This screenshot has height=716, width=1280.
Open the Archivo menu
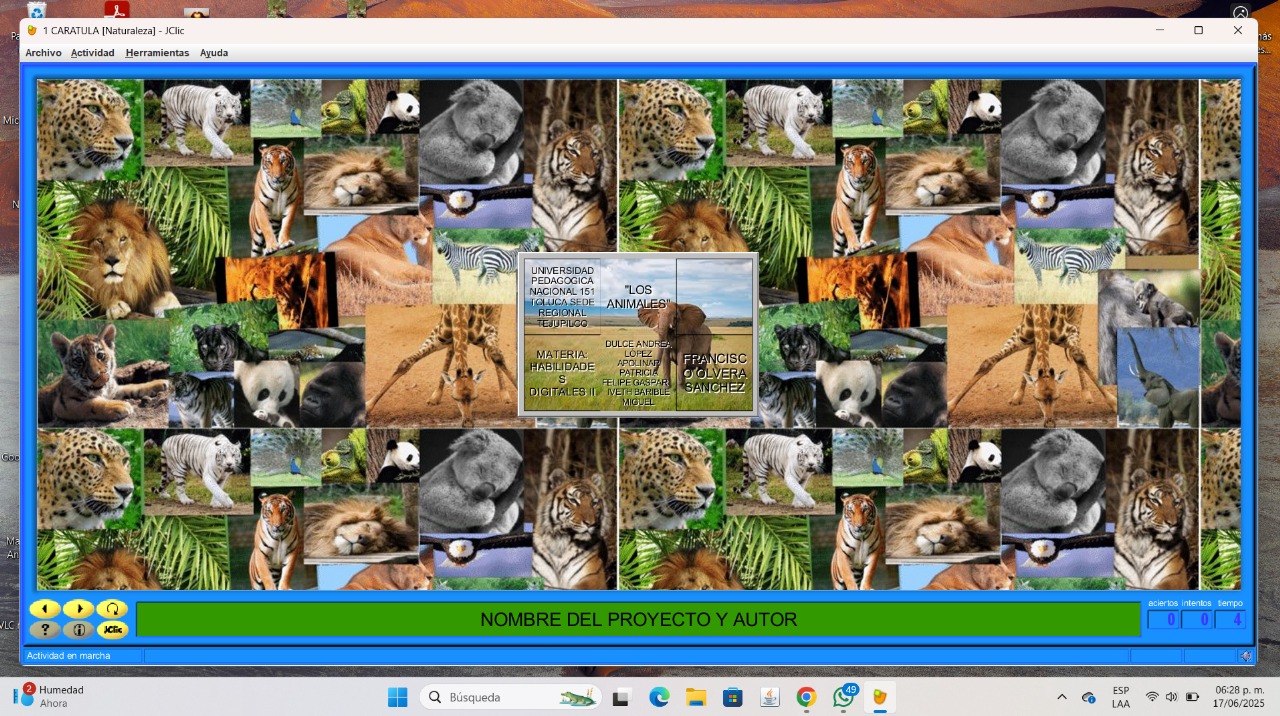click(43, 53)
